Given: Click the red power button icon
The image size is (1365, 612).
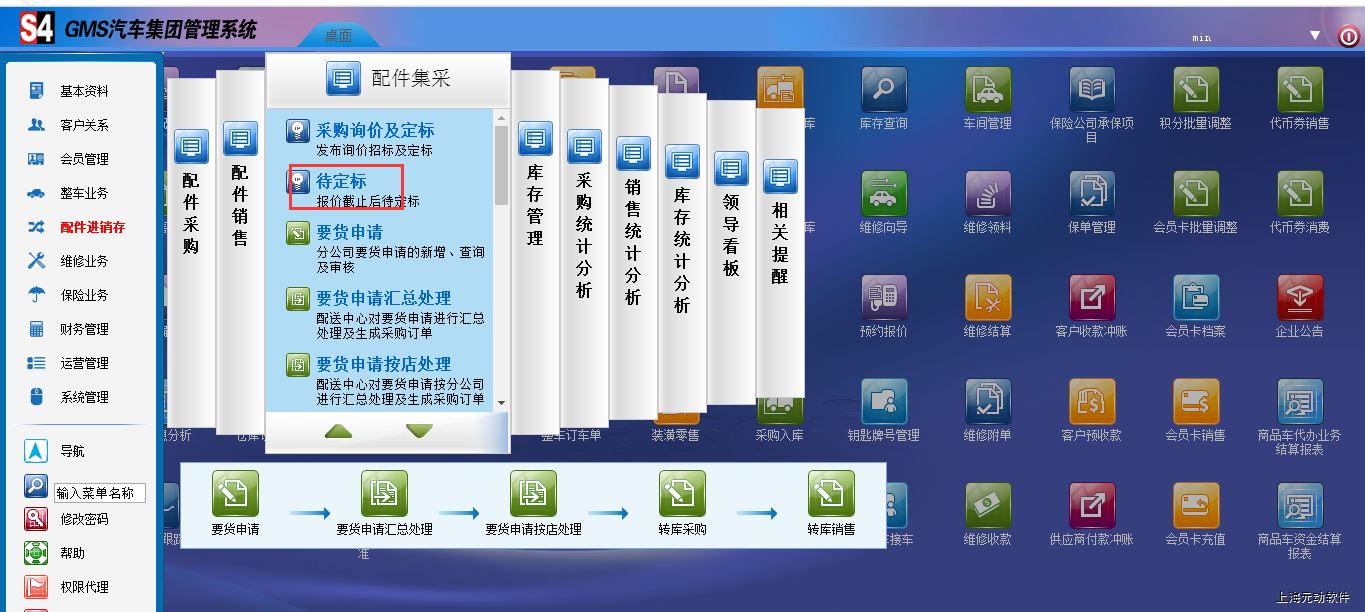Looking at the screenshot, I should 1348,37.
